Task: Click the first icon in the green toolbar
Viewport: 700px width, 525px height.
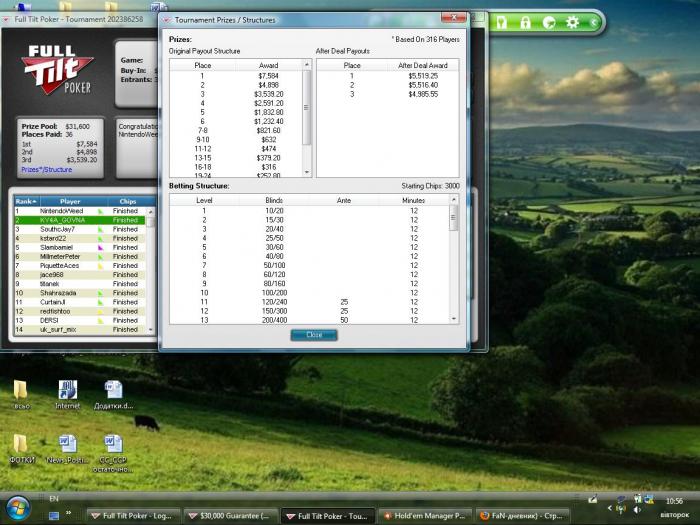Action: (502, 22)
